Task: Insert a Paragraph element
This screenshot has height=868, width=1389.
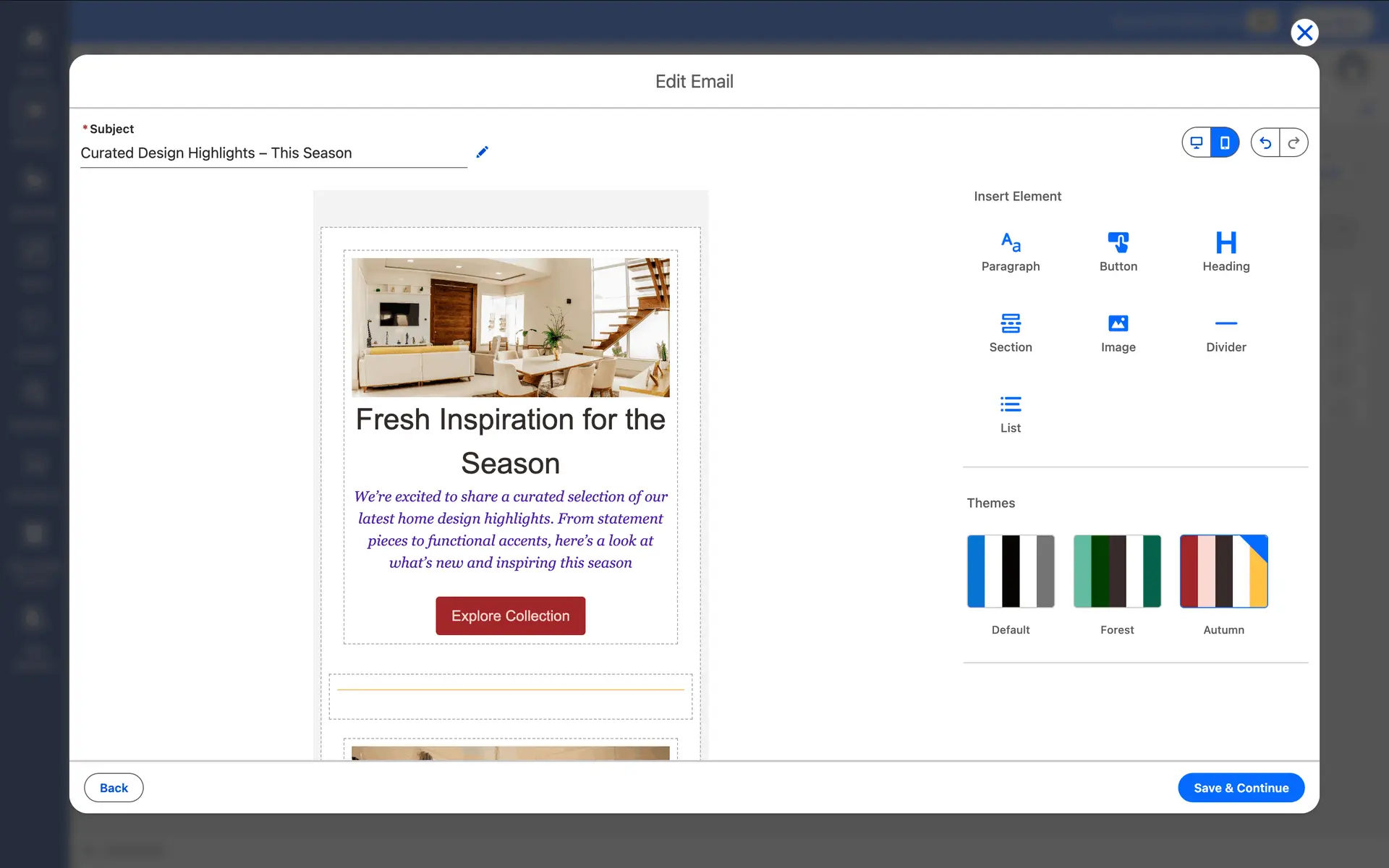Action: (1010, 251)
